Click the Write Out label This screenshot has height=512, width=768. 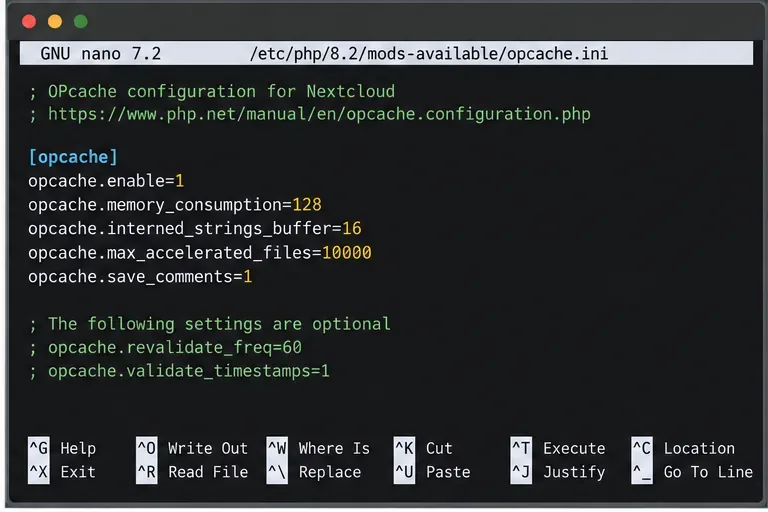pos(208,448)
